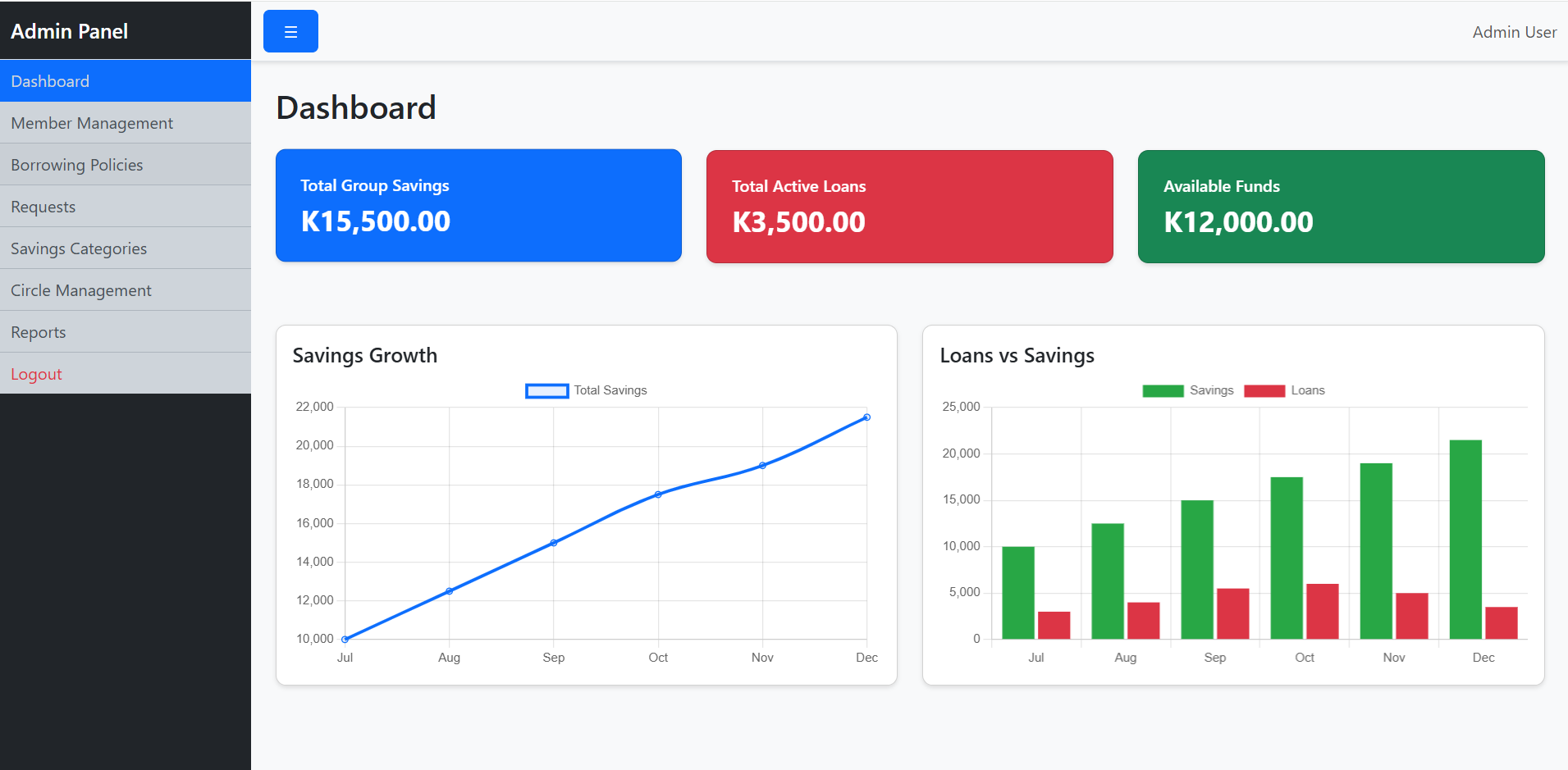Click the Oct data point on the savings line

[658, 494]
